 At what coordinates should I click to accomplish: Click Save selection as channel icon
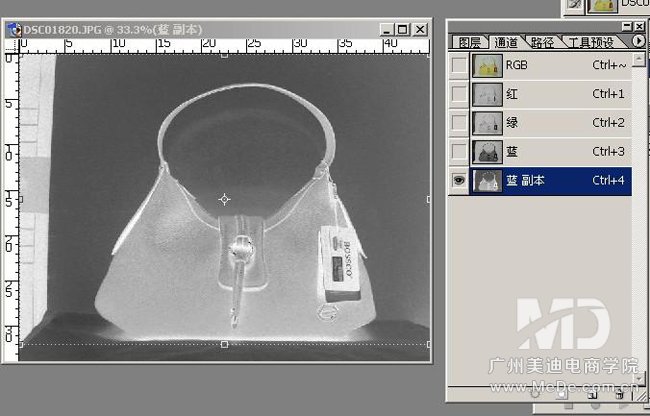pos(561,394)
